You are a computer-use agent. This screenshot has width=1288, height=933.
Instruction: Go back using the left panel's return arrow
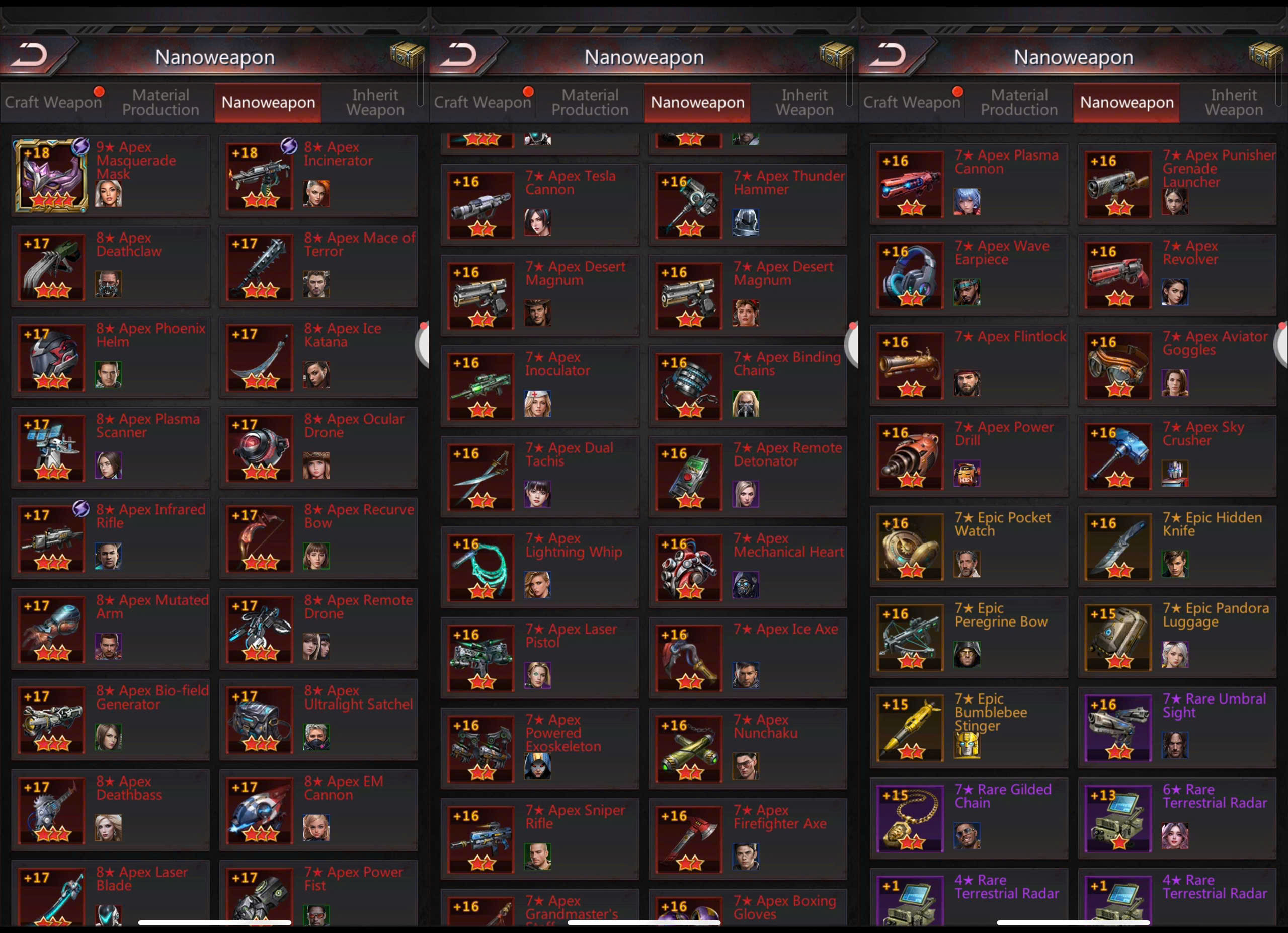tap(31, 56)
